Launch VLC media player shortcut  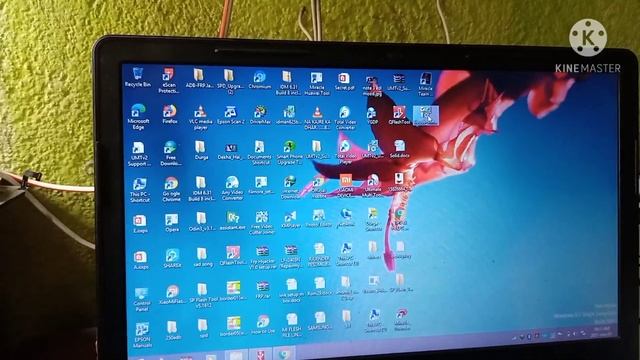(200, 118)
